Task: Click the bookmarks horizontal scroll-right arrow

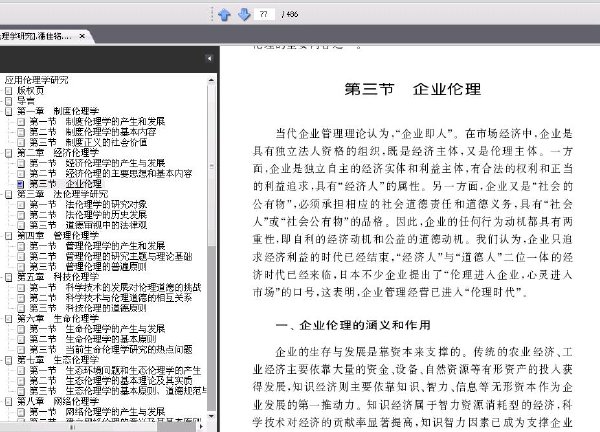Action: click(202, 426)
